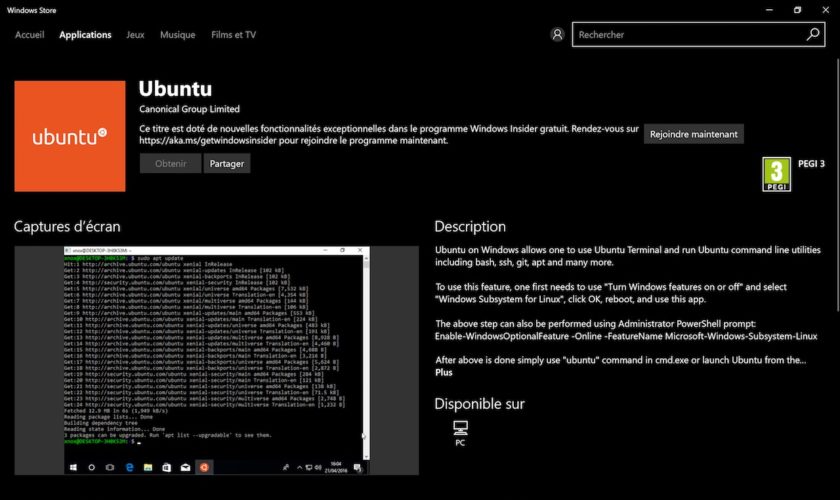Click the Ubuntu orange app logo

tap(70, 136)
